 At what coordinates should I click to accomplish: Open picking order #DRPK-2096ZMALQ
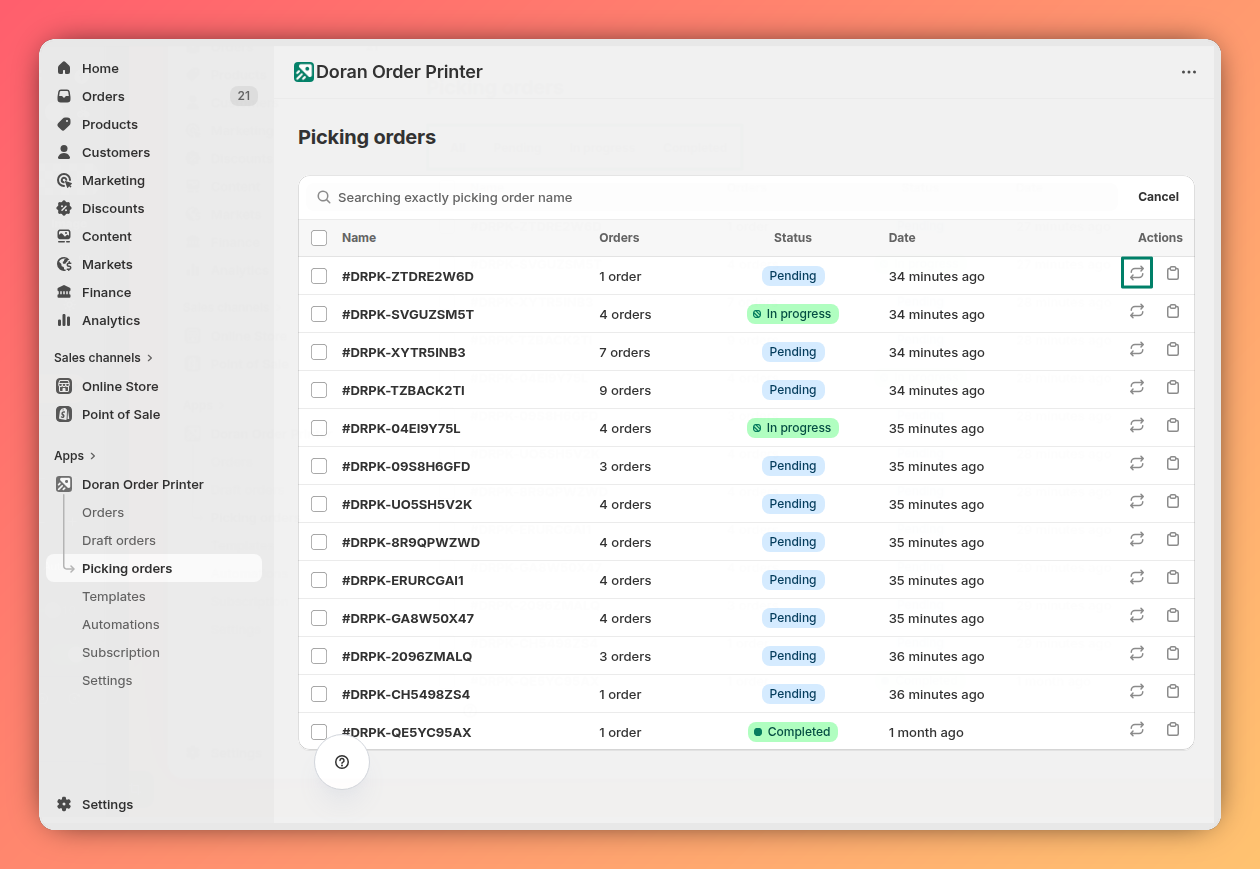(x=407, y=656)
